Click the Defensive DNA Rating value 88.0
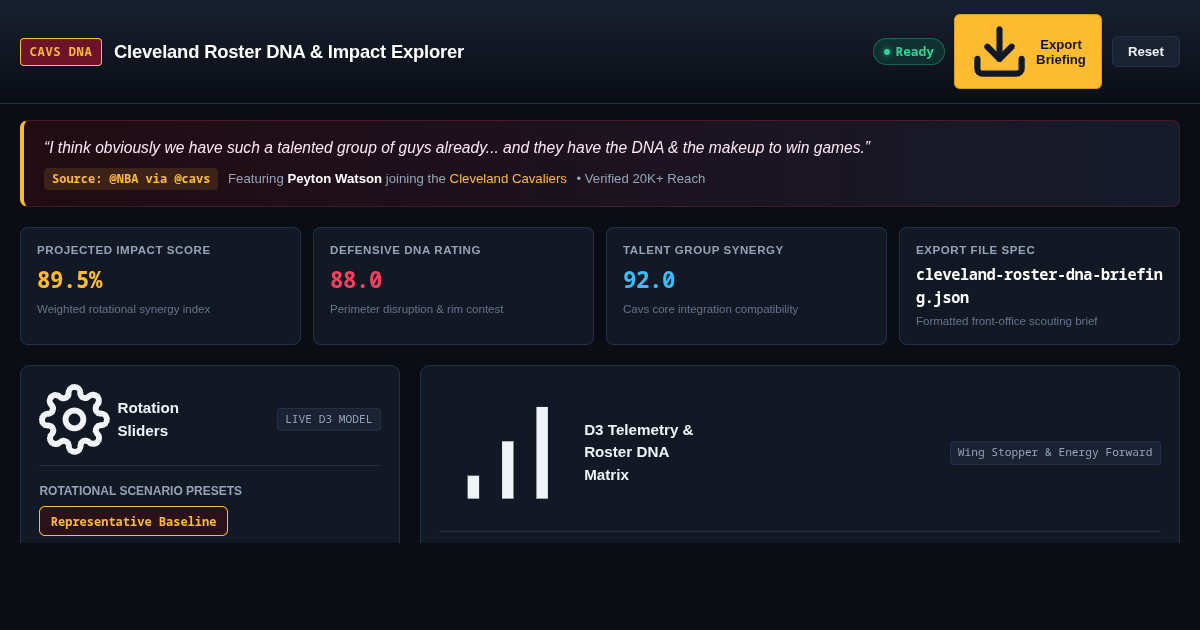Image resolution: width=1200 pixels, height=630 pixels. (356, 280)
